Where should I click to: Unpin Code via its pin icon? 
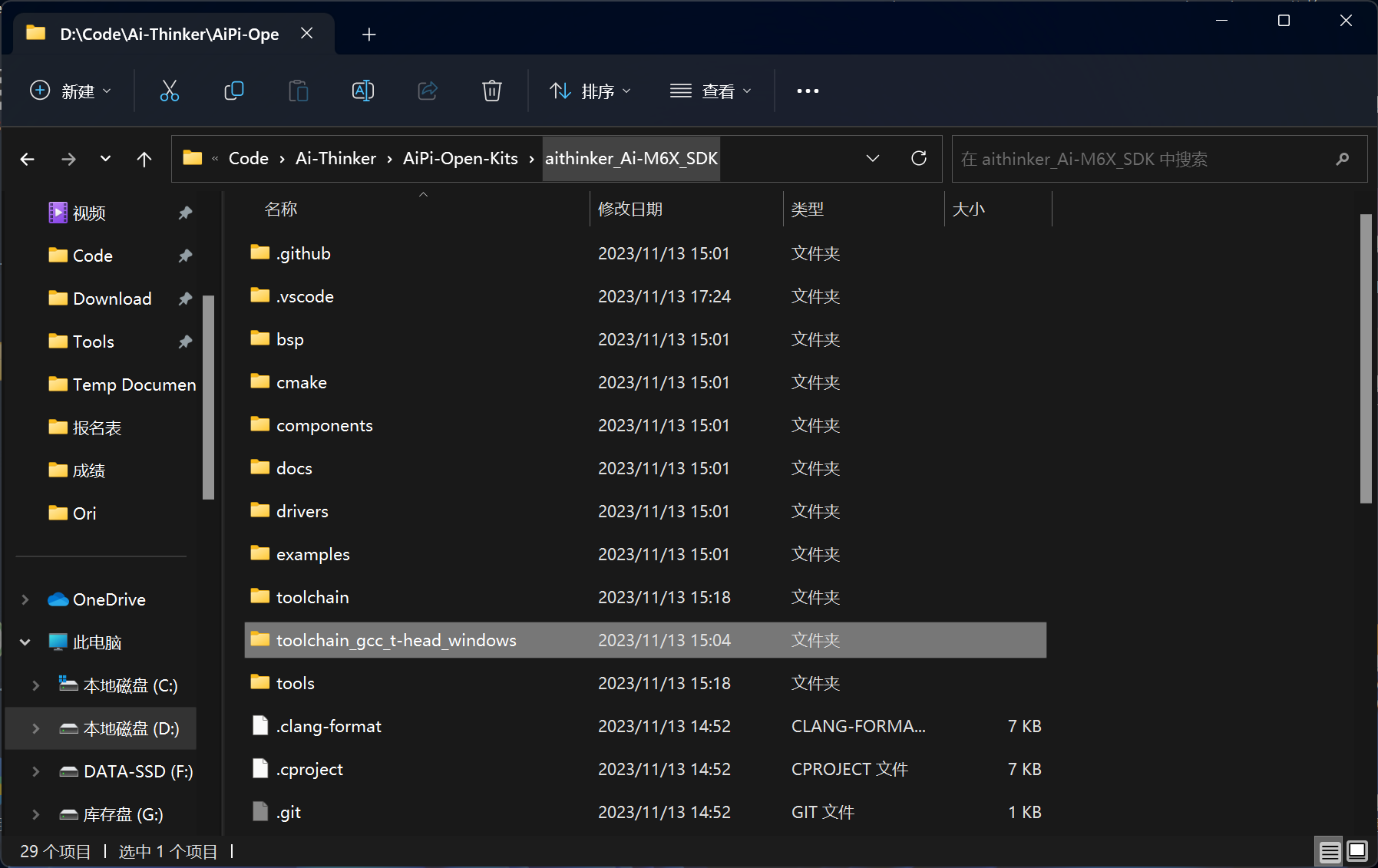click(x=185, y=256)
